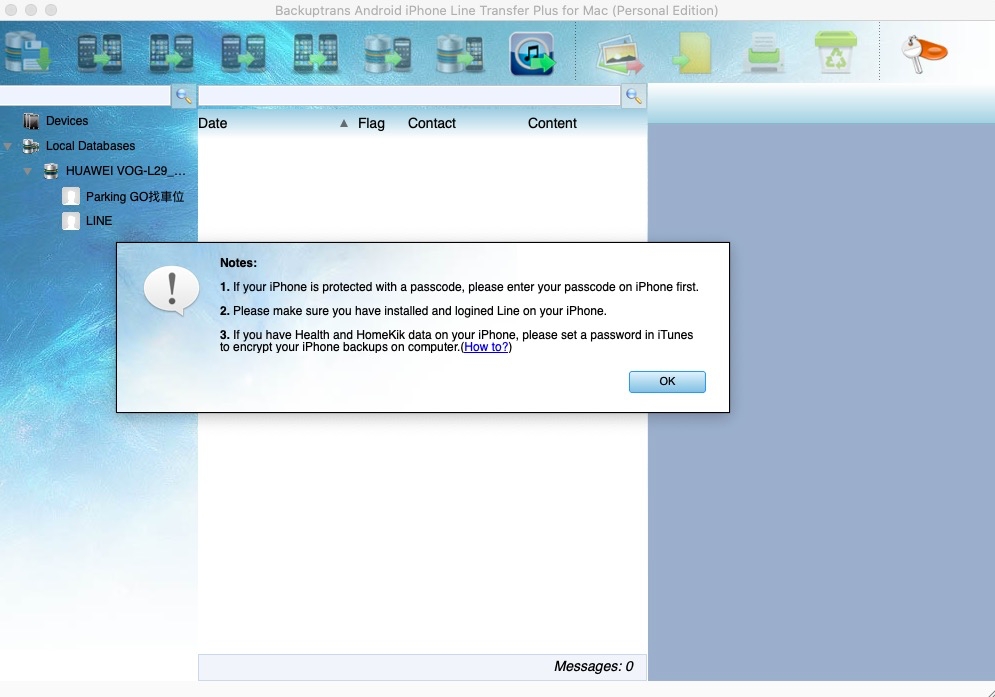
Task: Click the contact icon beside Parking GO
Action: point(71,196)
